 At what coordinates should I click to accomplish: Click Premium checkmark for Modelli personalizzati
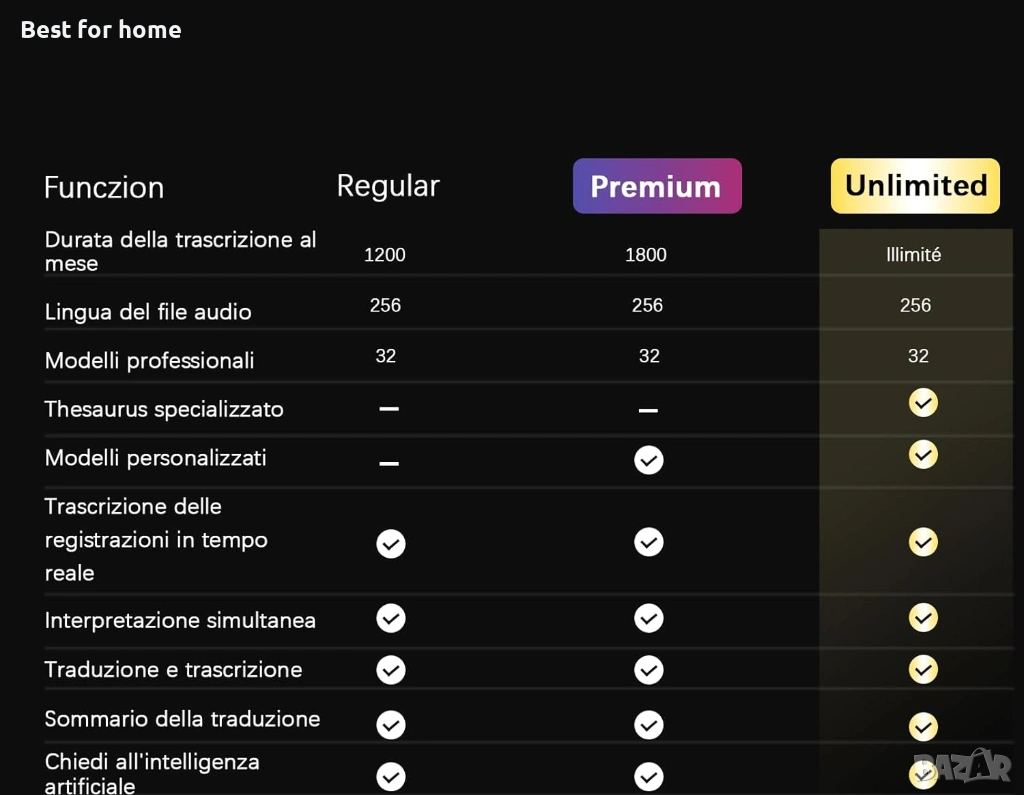(x=649, y=460)
